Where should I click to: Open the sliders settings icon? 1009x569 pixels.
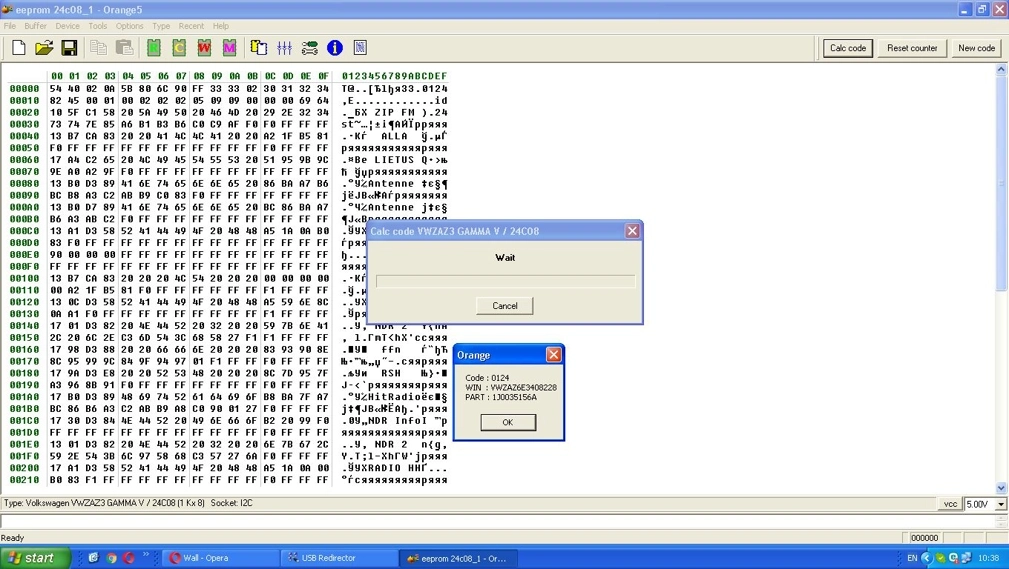click(284, 48)
